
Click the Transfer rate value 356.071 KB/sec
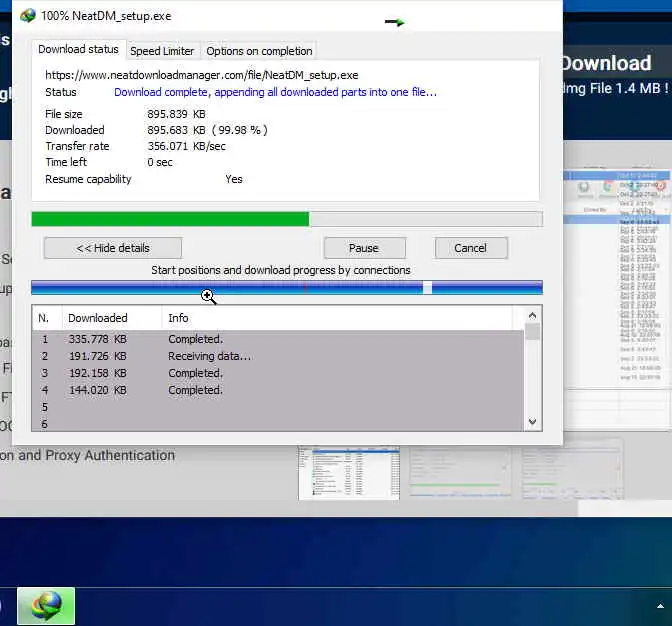186,147
